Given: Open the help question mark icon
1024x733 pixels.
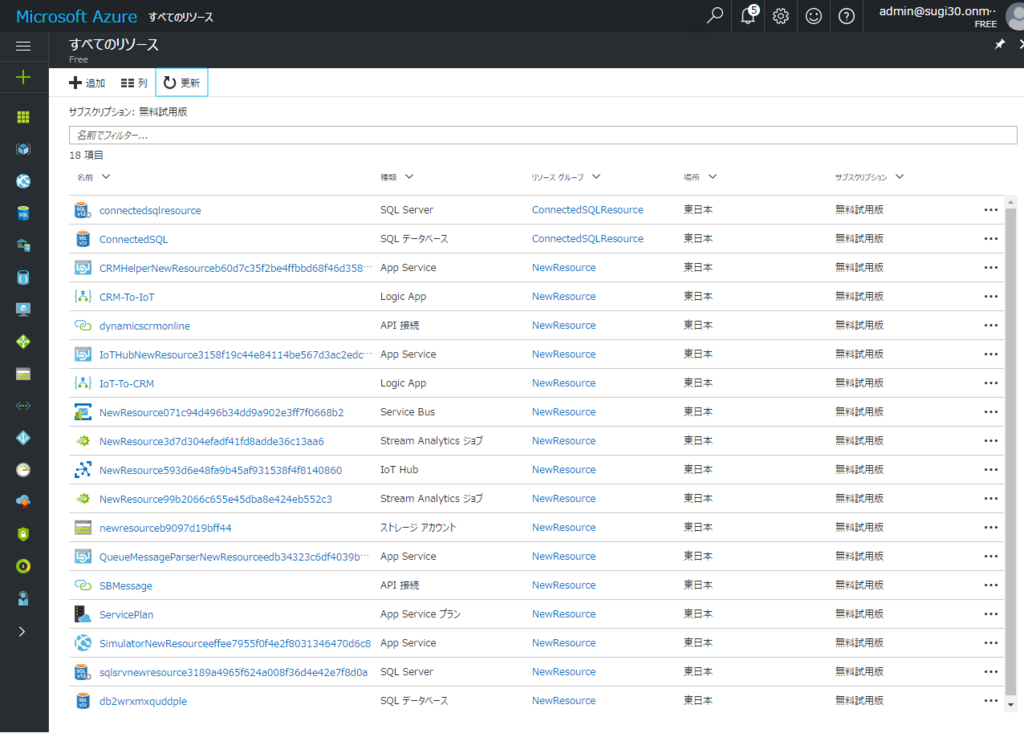Looking at the screenshot, I should [846, 16].
